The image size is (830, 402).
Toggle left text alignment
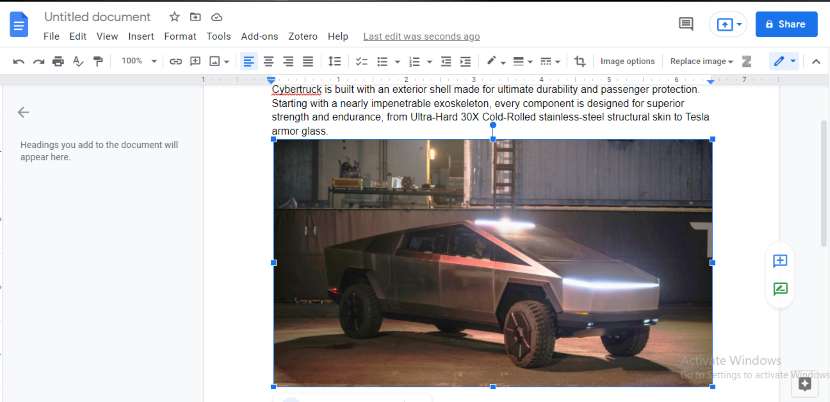[x=249, y=61]
